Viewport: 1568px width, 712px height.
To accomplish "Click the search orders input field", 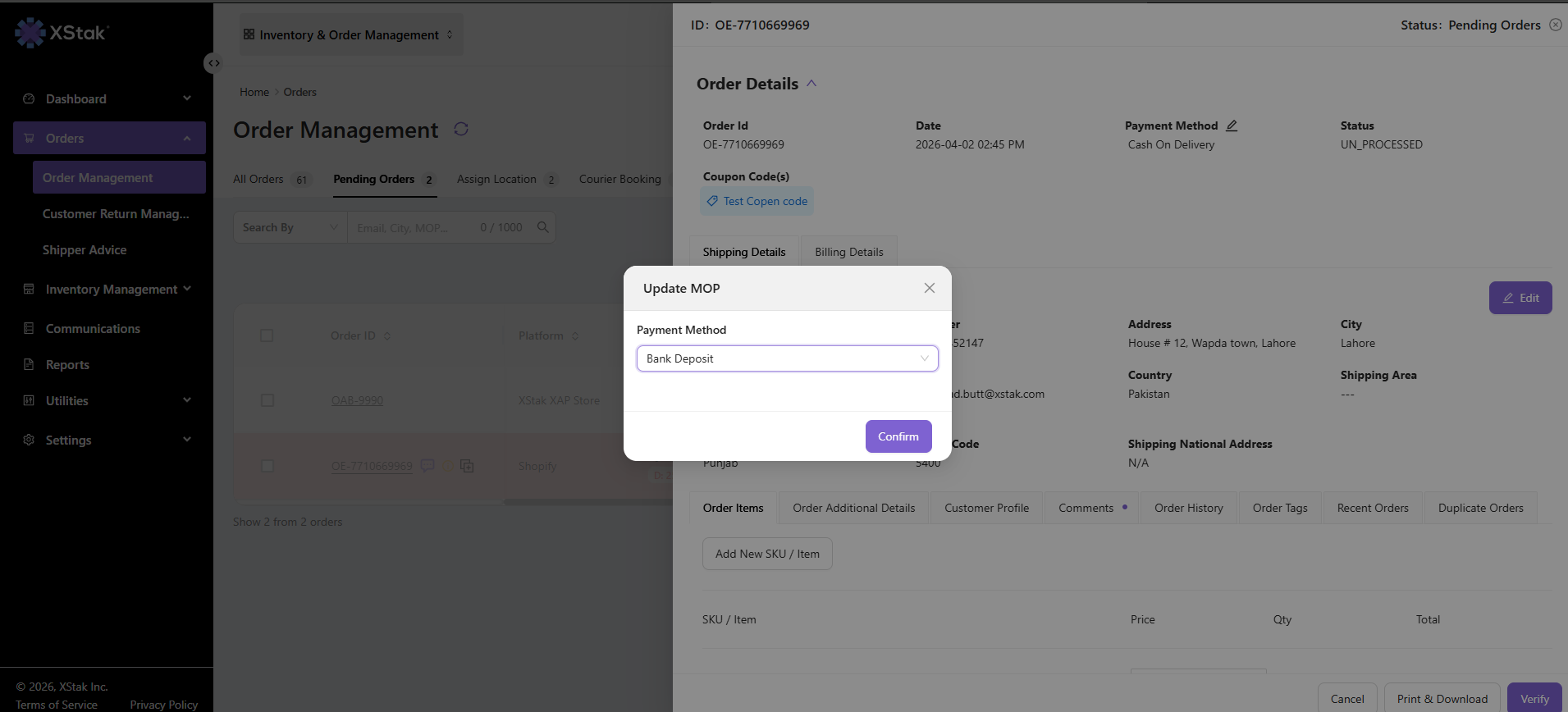I will pos(414,227).
